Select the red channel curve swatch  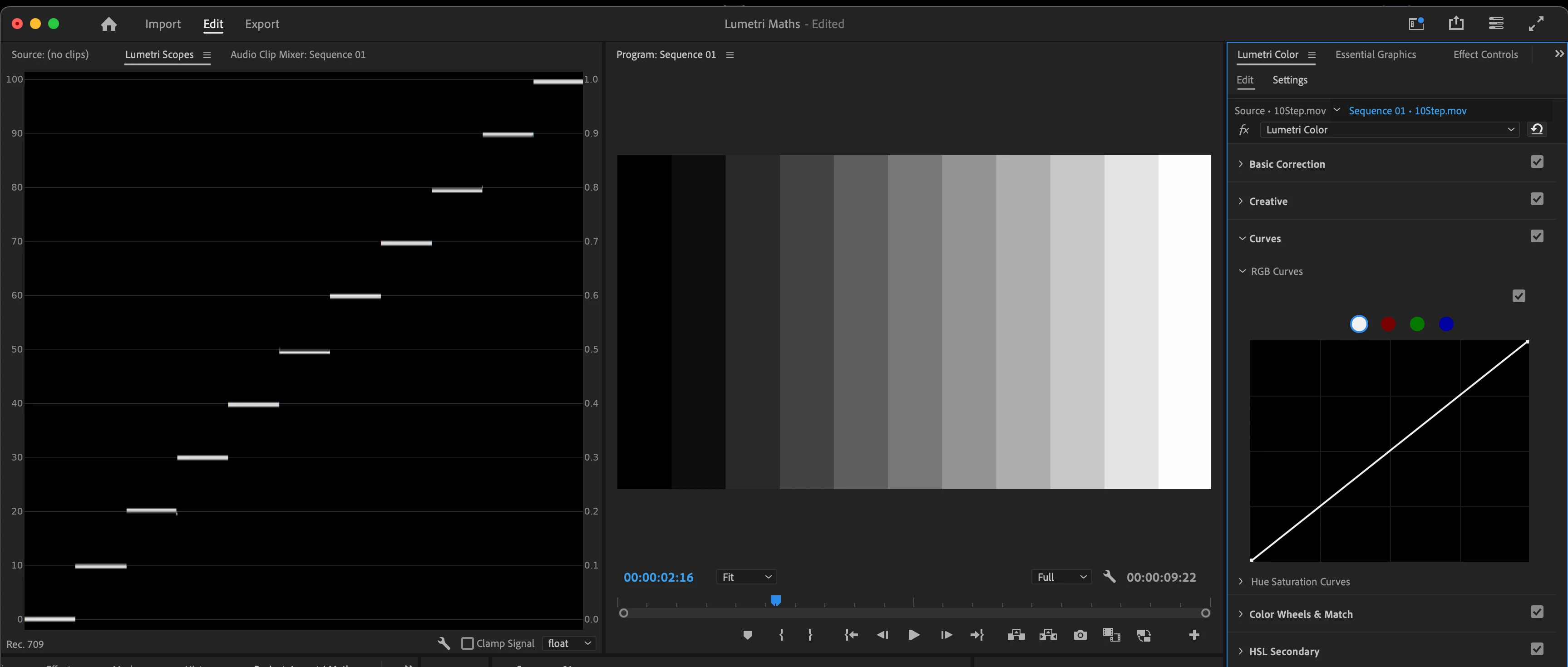pyautogui.click(x=1388, y=324)
